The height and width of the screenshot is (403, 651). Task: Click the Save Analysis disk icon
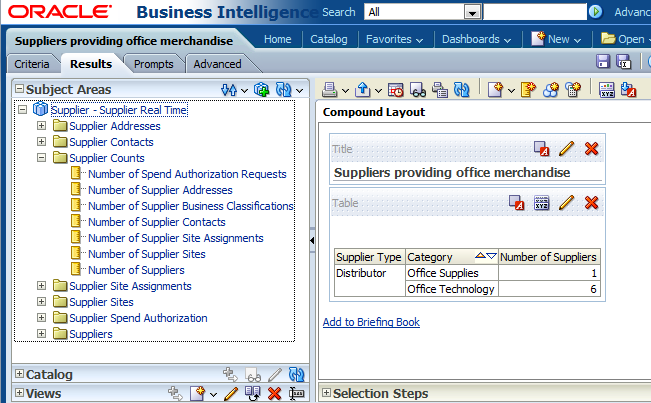coord(603,61)
